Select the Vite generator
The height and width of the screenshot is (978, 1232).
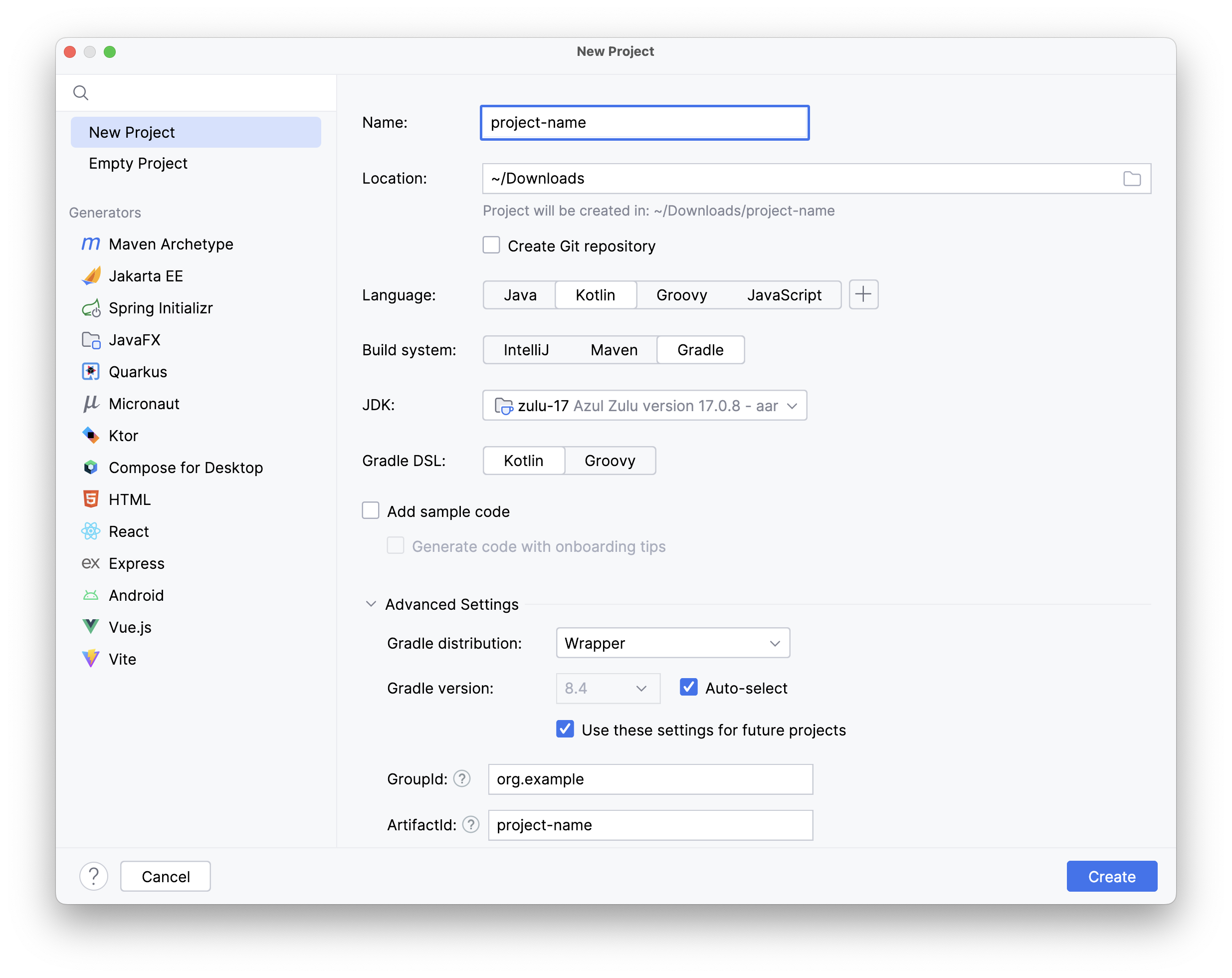(x=123, y=659)
